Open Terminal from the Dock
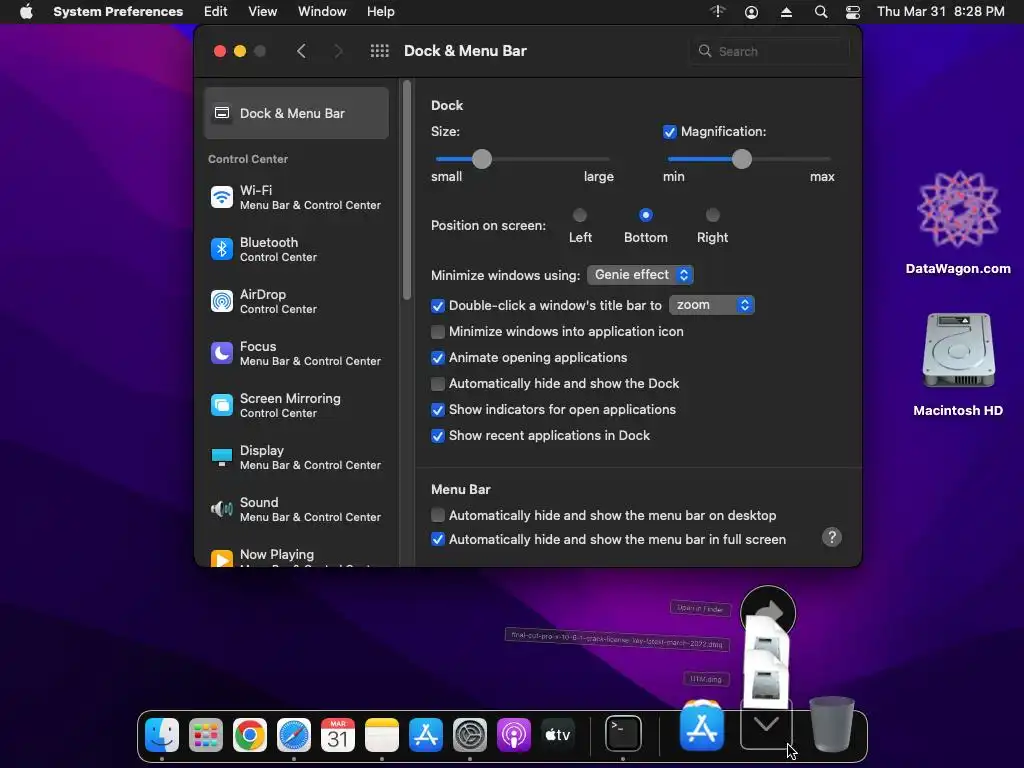Screen dimensions: 1024x768 [x=623, y=734]
